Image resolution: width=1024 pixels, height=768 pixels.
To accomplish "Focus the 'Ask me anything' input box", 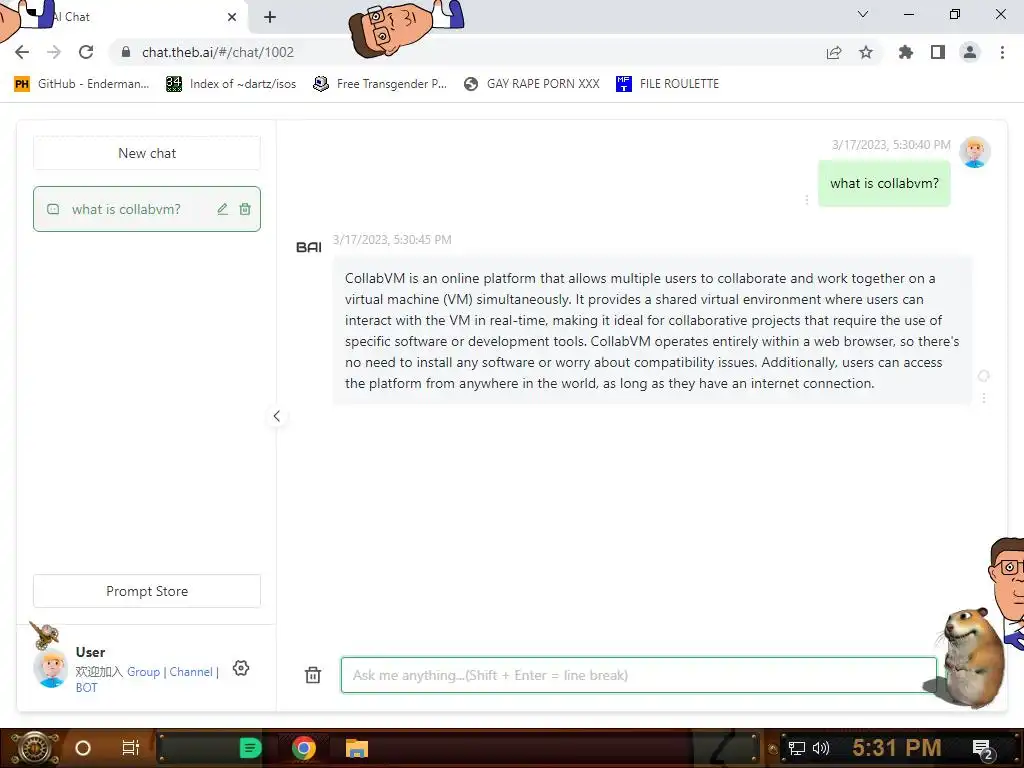I will [639, 675].
